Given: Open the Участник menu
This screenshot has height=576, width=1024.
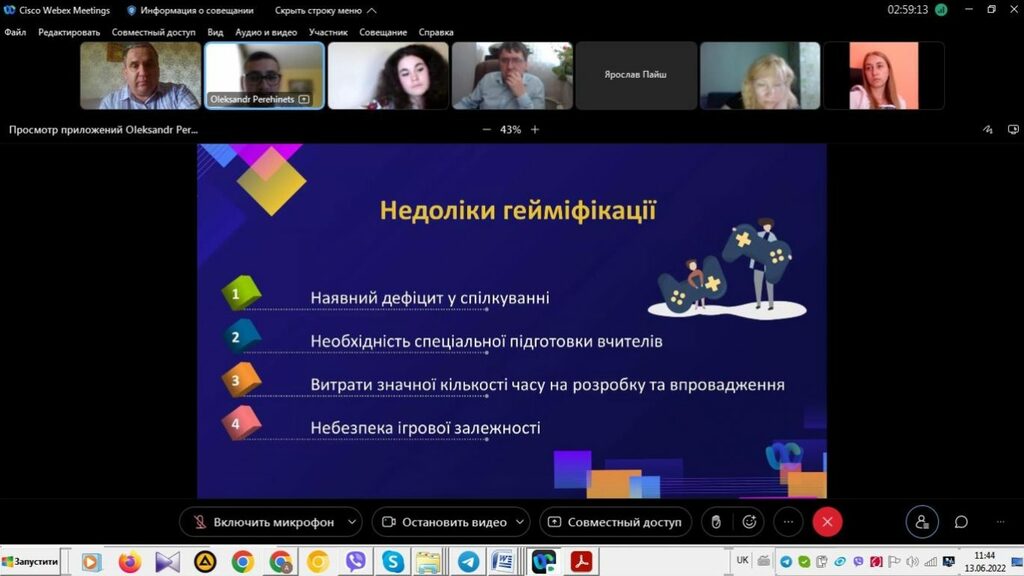Looking at the screenshot, I should tap(328, 32).
